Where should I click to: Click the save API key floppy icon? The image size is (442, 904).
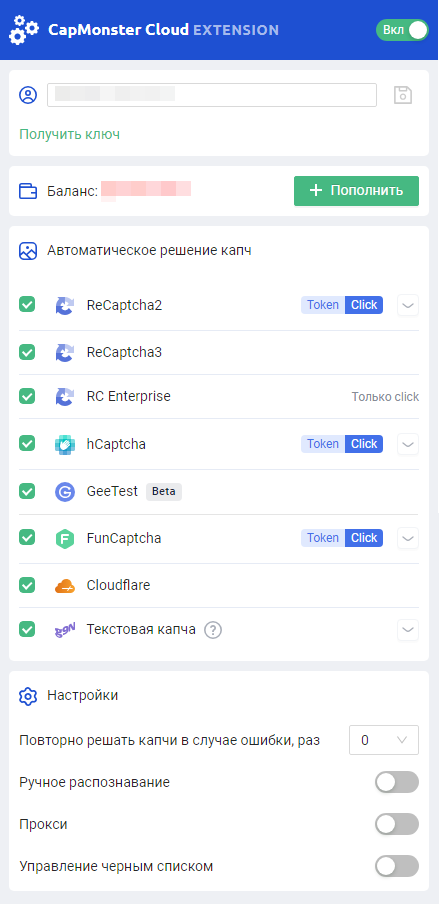[x=403, y=95]
